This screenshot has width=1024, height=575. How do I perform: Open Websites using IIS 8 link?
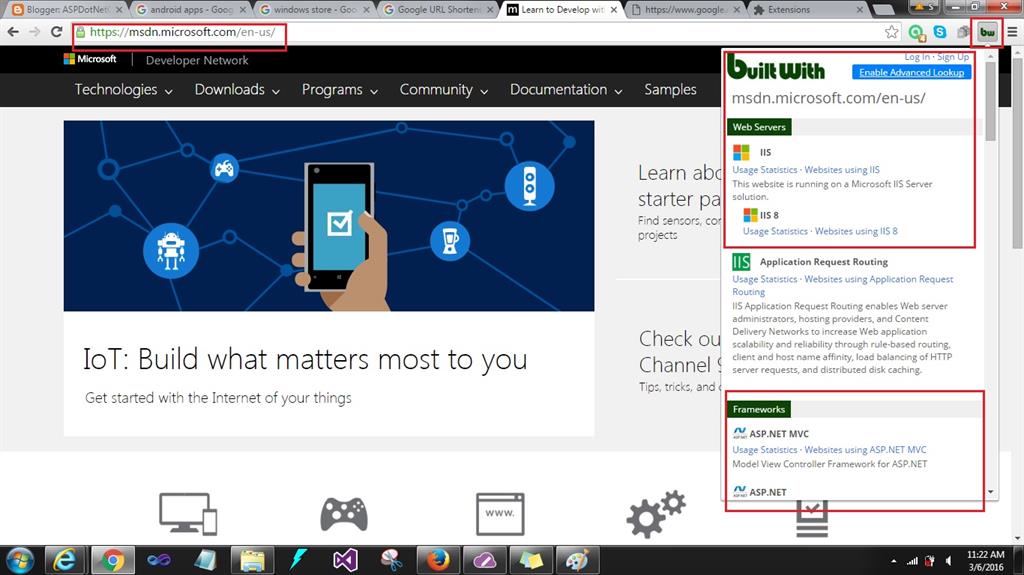[x=856, y=231]
